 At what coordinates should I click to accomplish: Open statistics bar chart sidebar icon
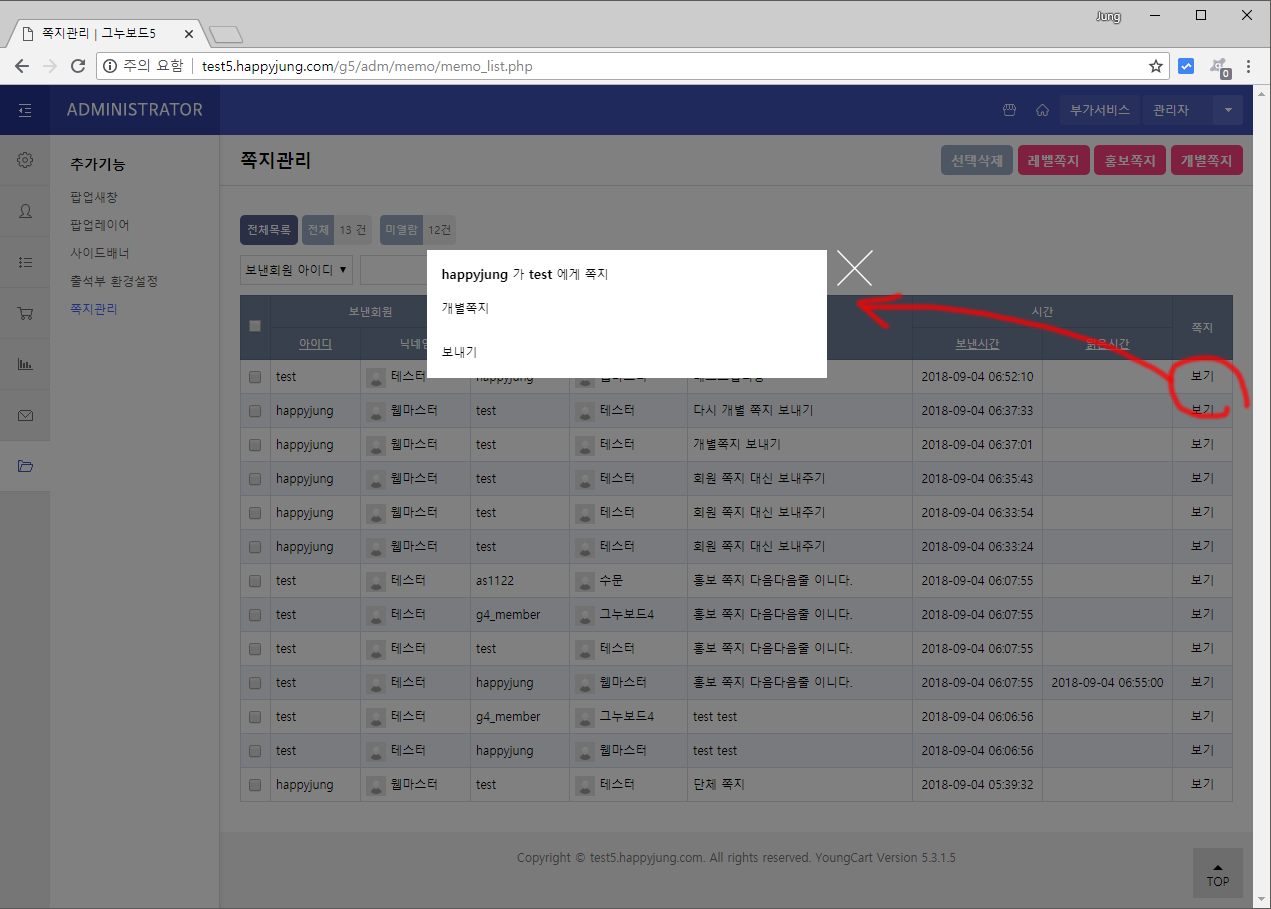tap(25, 364)
